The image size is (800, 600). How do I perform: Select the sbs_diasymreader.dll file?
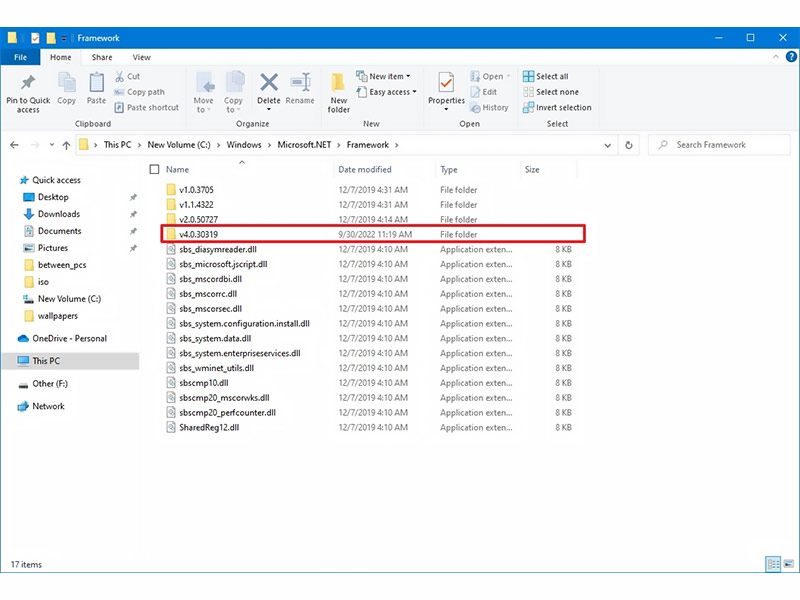coord(218,249)
